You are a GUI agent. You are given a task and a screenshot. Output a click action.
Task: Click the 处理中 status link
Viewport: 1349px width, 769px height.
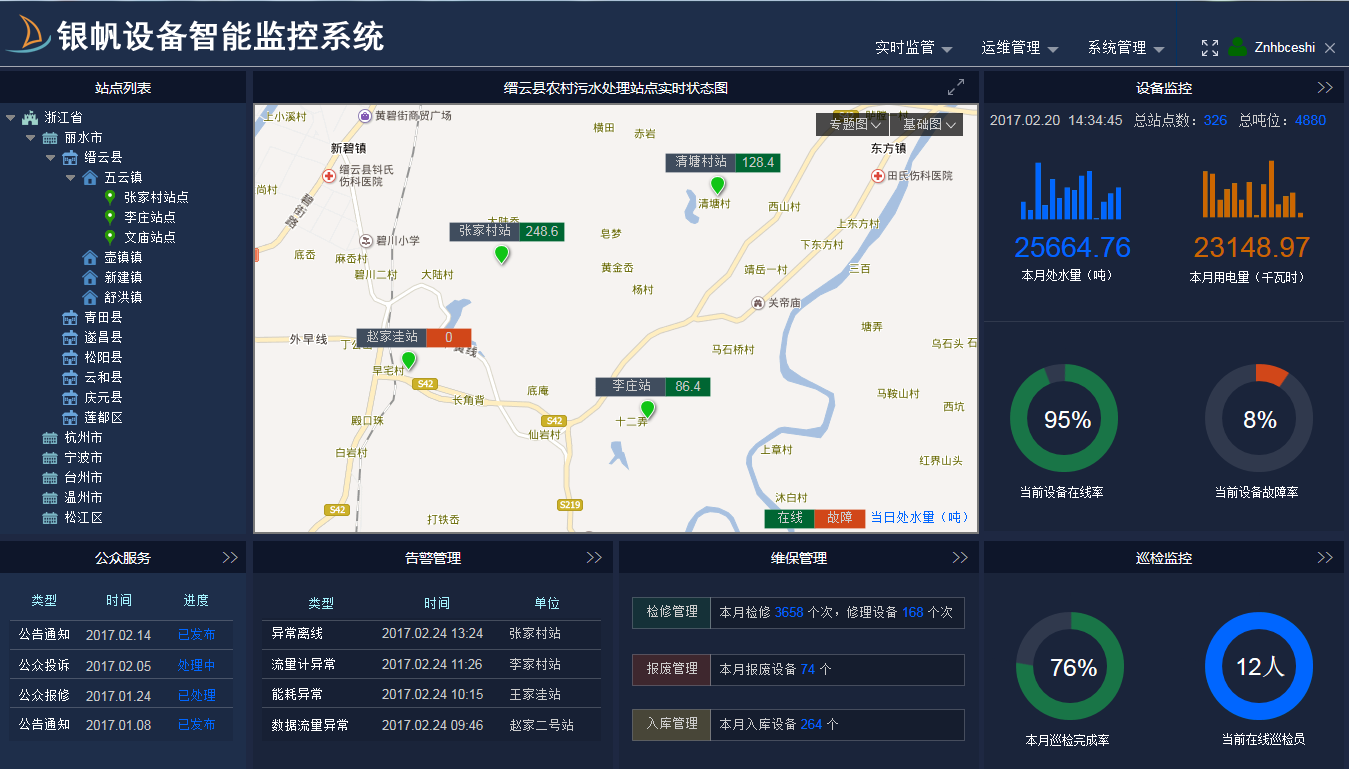[196, 665]
